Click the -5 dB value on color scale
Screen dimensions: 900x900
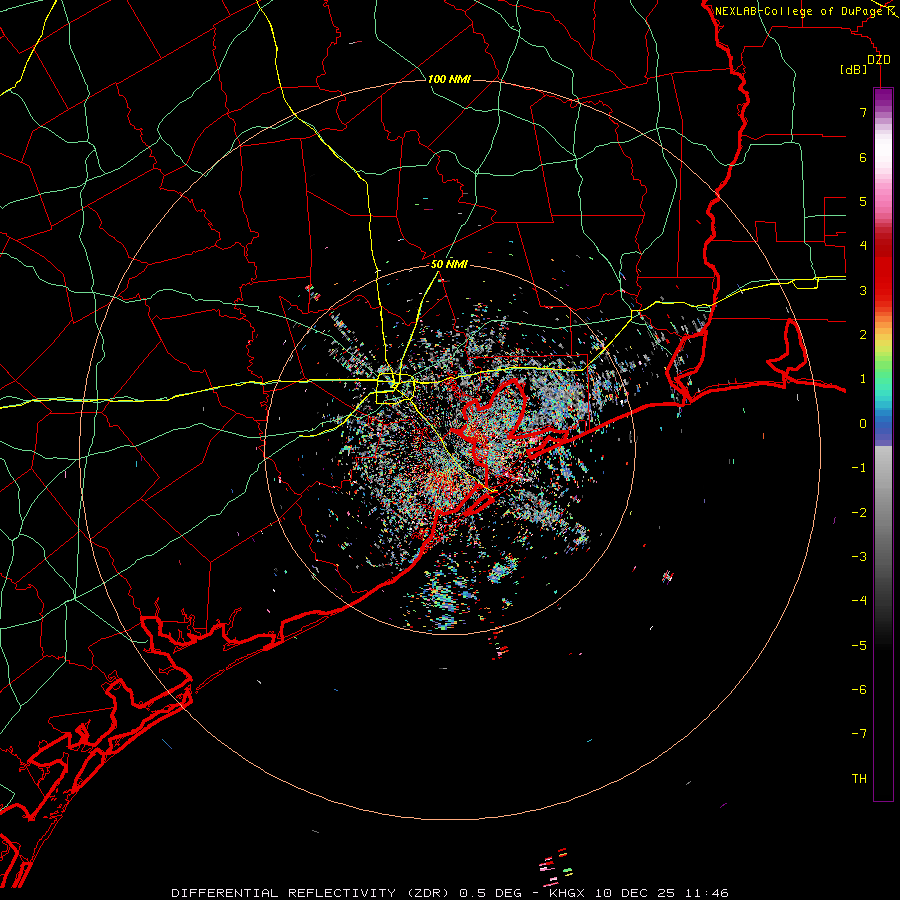[x=859, y=646]
